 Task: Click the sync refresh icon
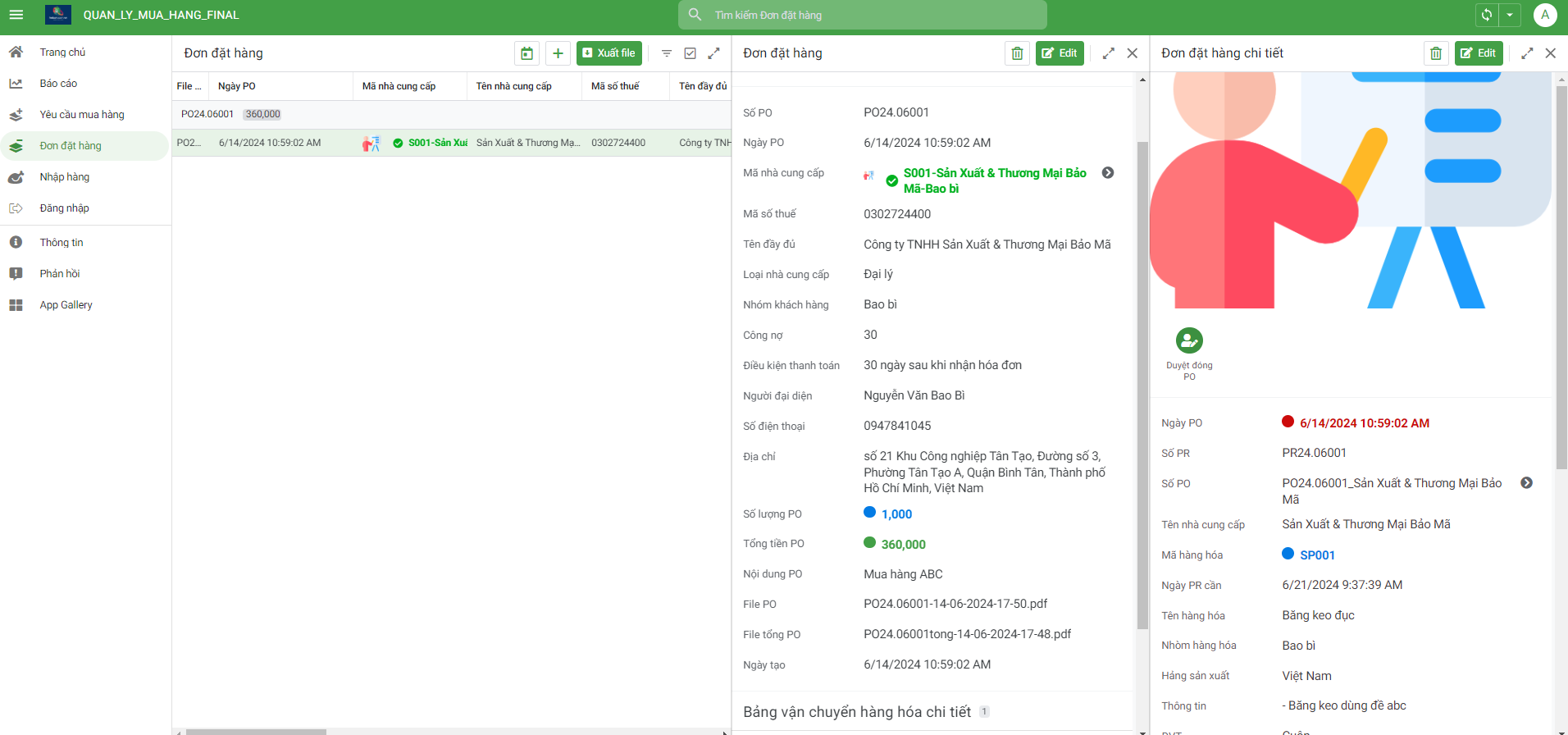click(1487, 15)
